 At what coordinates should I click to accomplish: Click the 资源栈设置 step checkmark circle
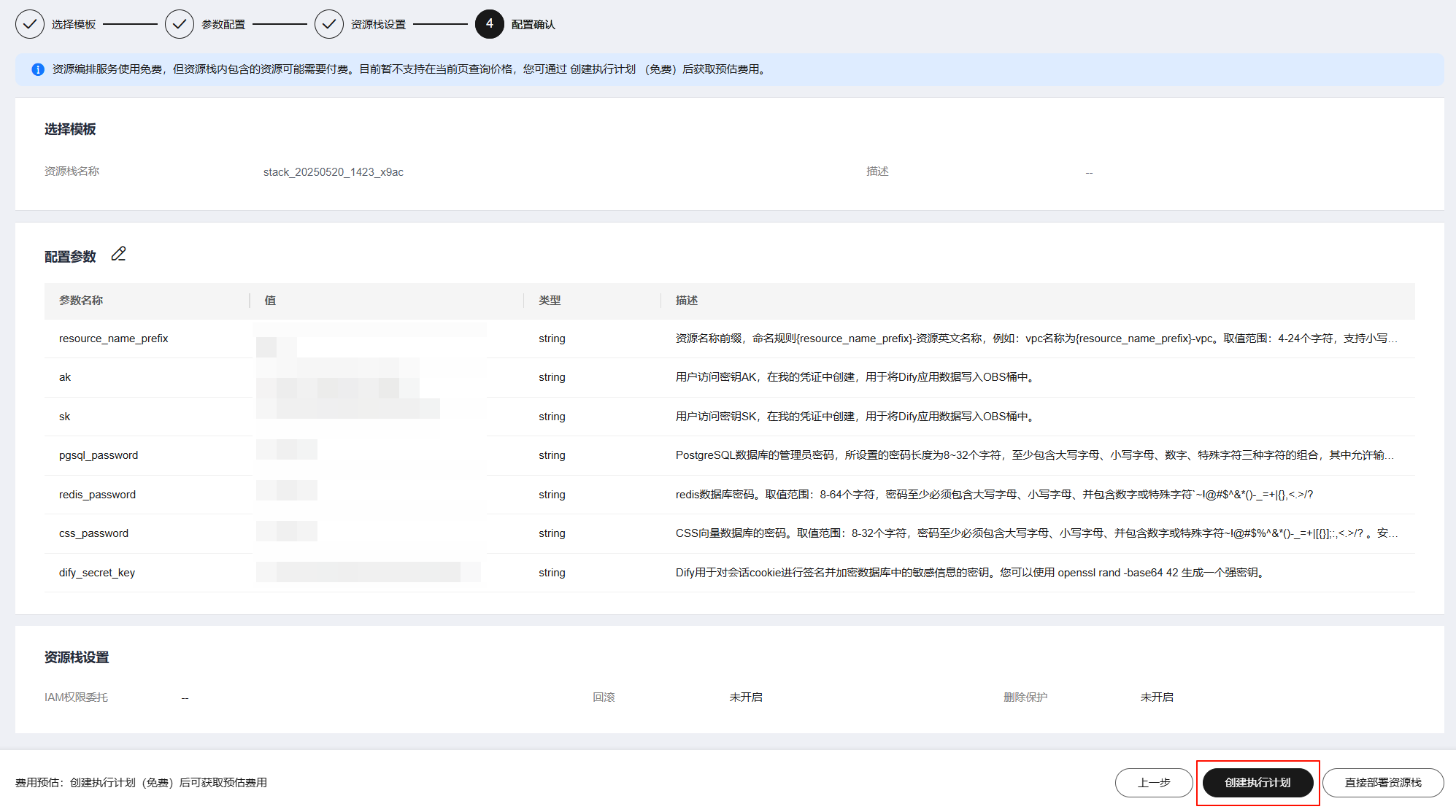pos(329,24)
